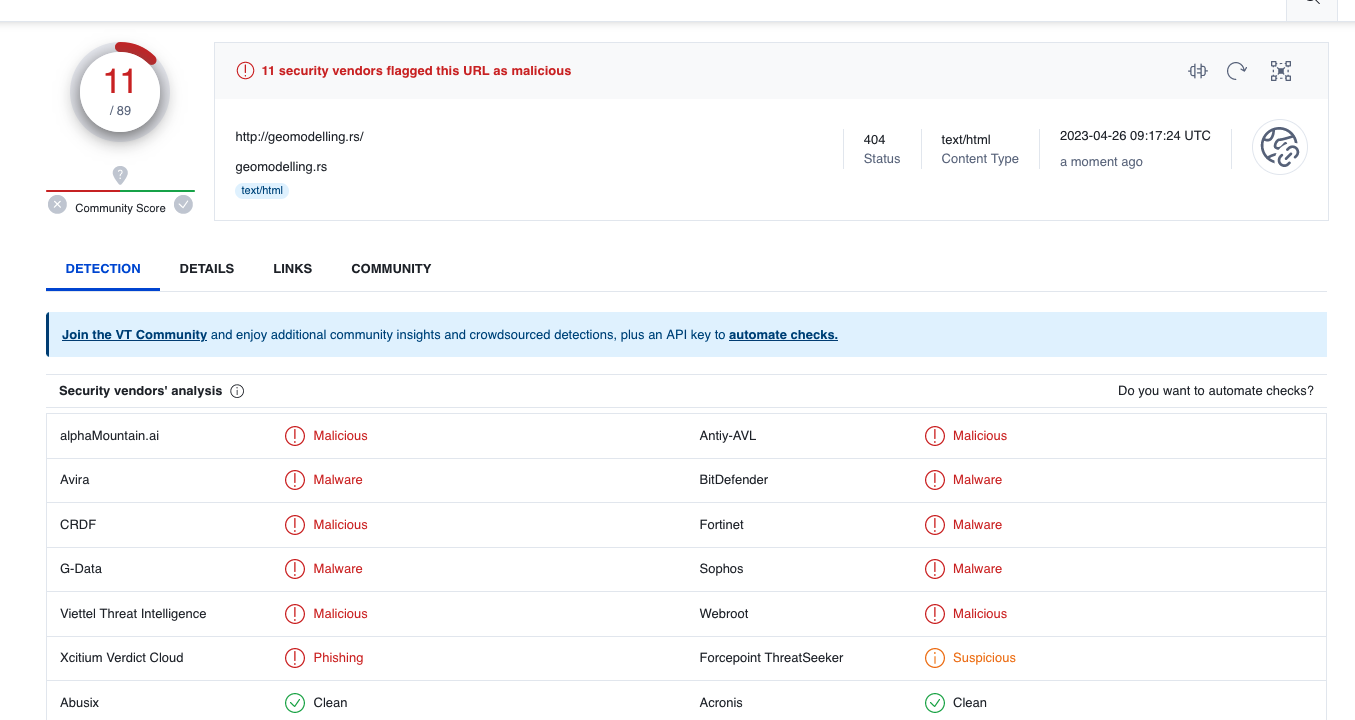Click the Security vendors' analysis heading
1355x720 pixels.
click(141, 391)
